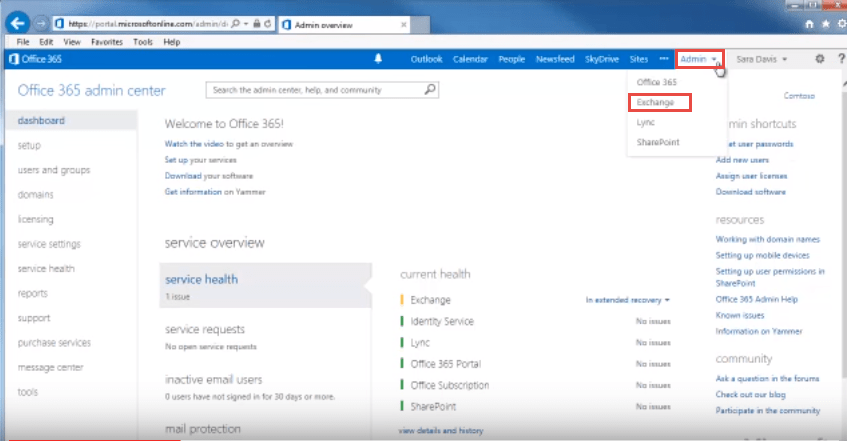Click the browser address bar URL
This screenshot has width=847, height=441.
coord(147,24)
